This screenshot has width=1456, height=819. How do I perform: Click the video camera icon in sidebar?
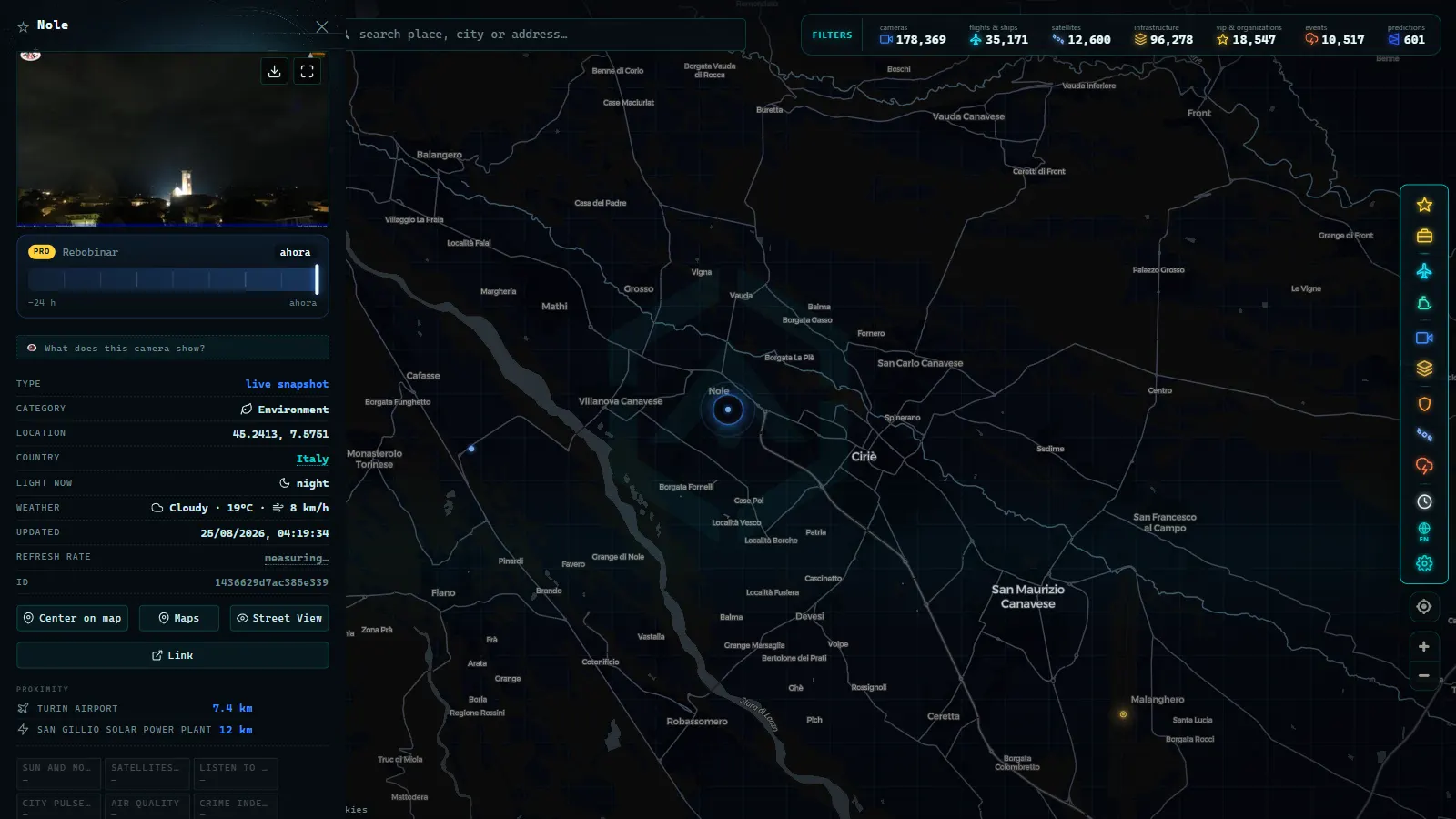[x=1424, y=338]
